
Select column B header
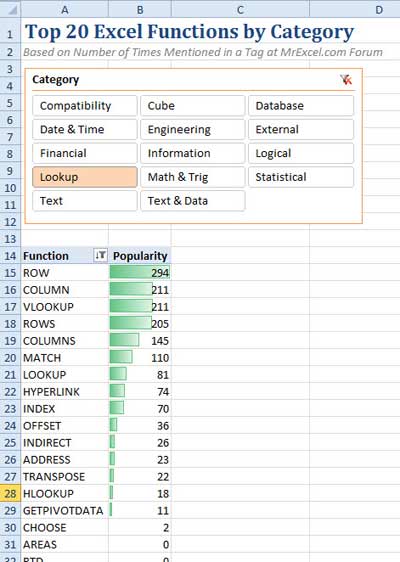[x=140, y=9]
